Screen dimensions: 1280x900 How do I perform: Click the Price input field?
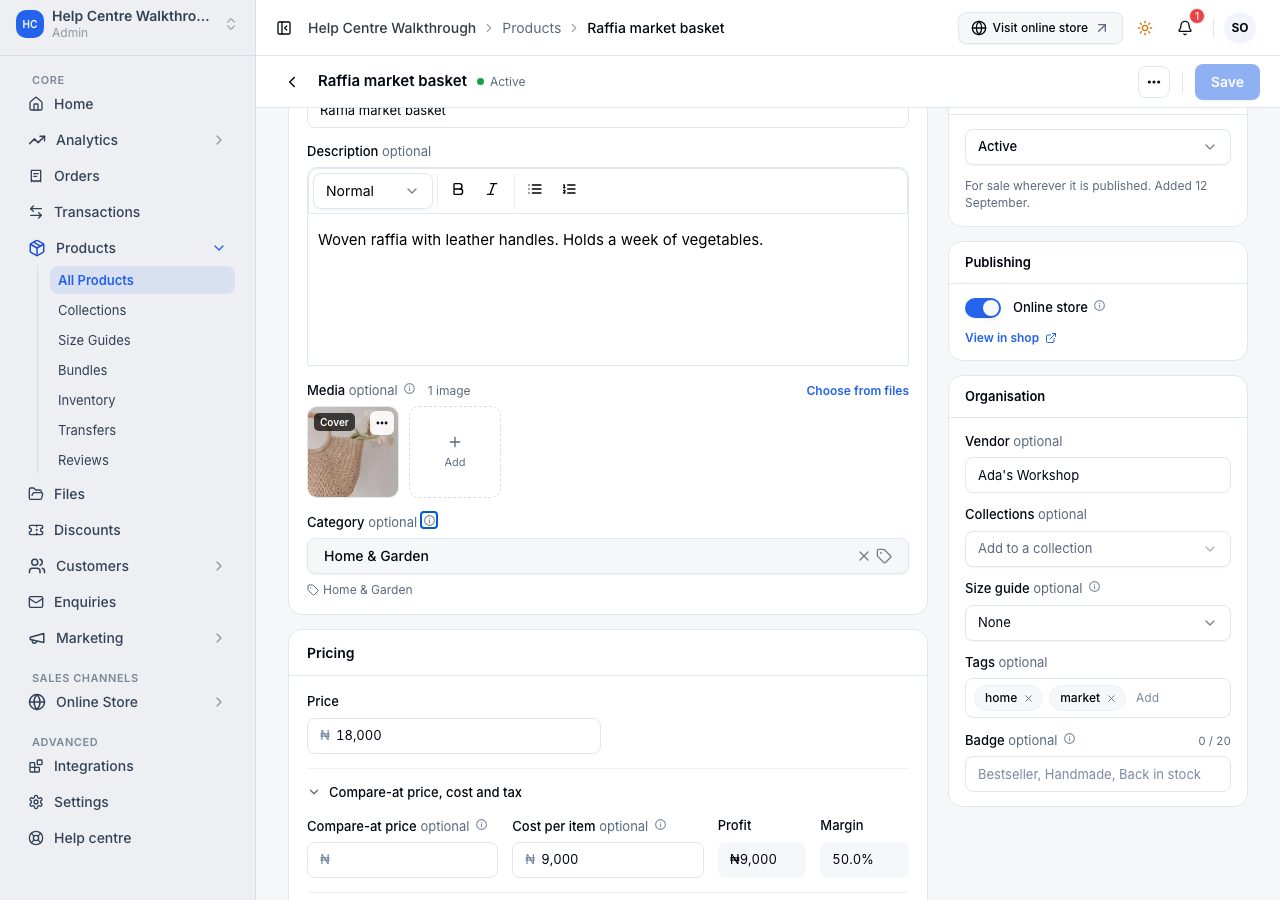[454, 735]
